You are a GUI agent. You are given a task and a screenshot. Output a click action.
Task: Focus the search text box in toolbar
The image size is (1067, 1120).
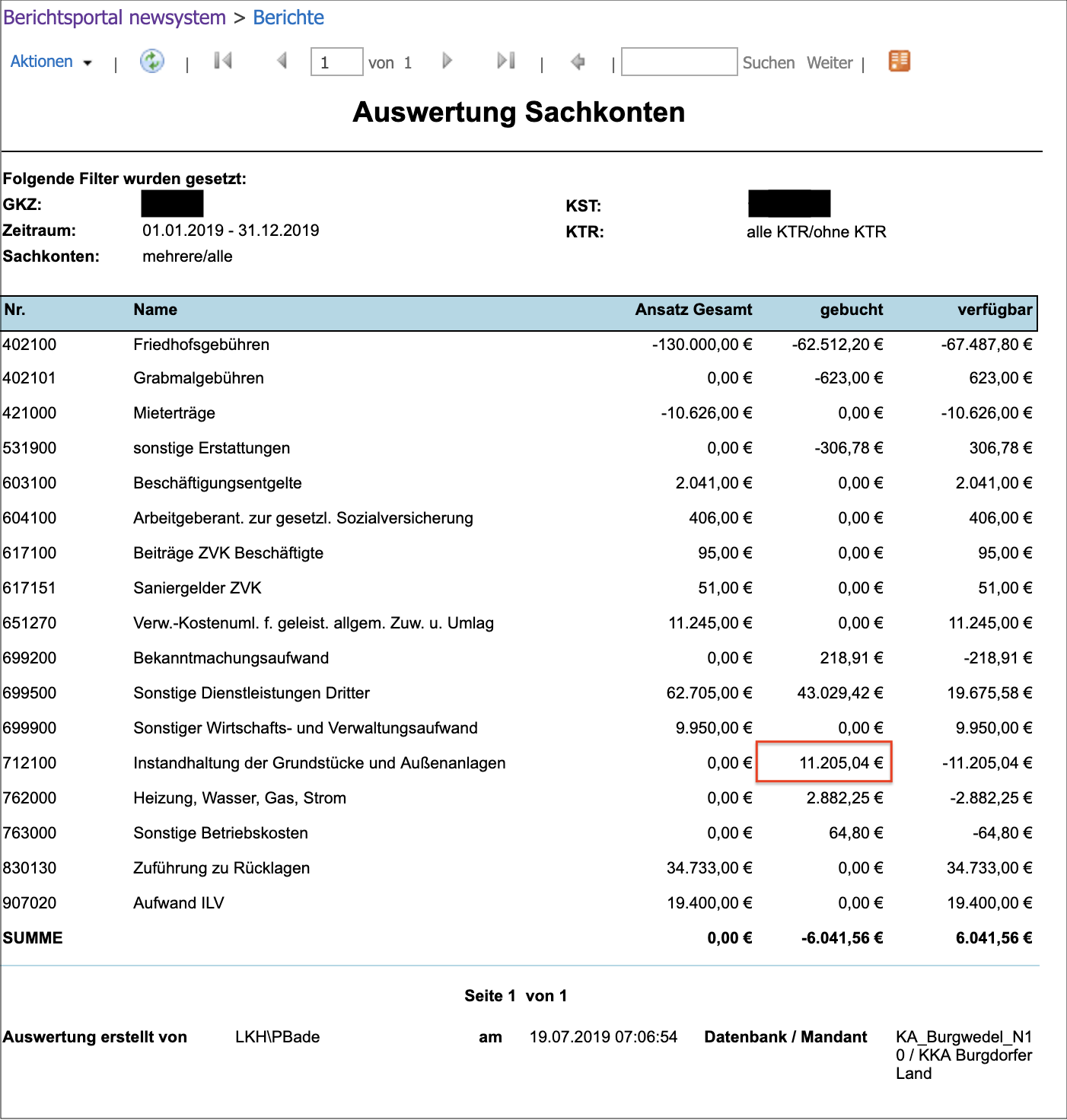679,62
